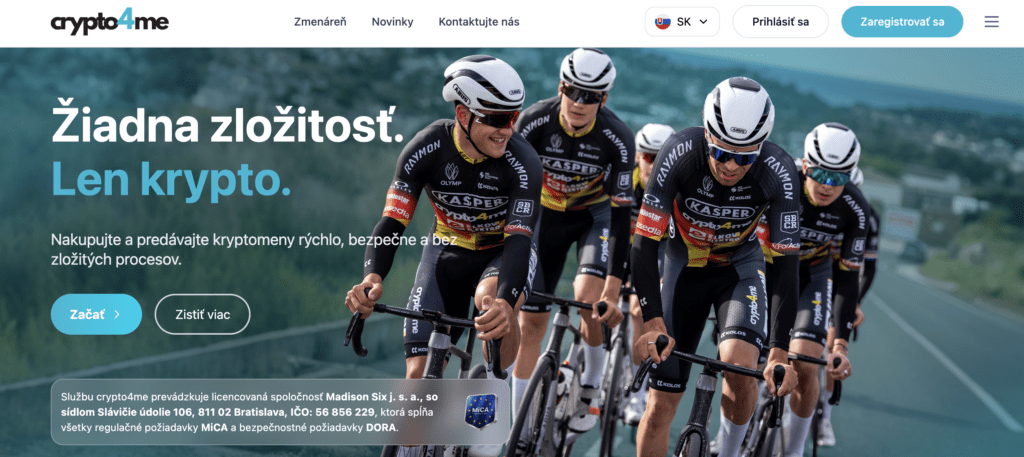Click the language selector chevron

click(x=703, y=22)
